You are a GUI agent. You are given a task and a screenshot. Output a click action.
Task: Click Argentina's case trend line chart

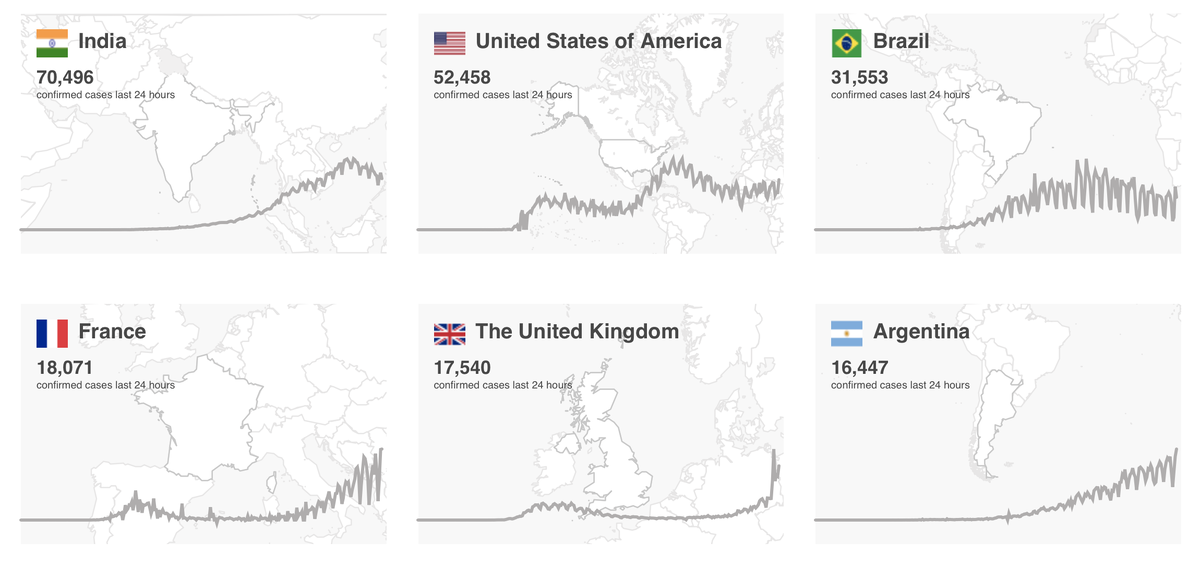coord(997,488)
